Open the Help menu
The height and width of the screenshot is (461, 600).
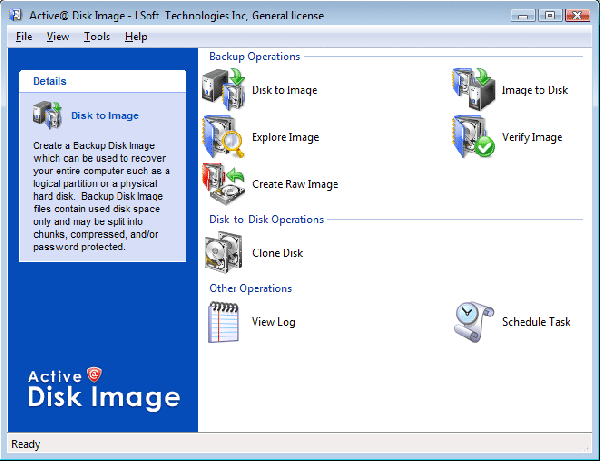point(136,37)
